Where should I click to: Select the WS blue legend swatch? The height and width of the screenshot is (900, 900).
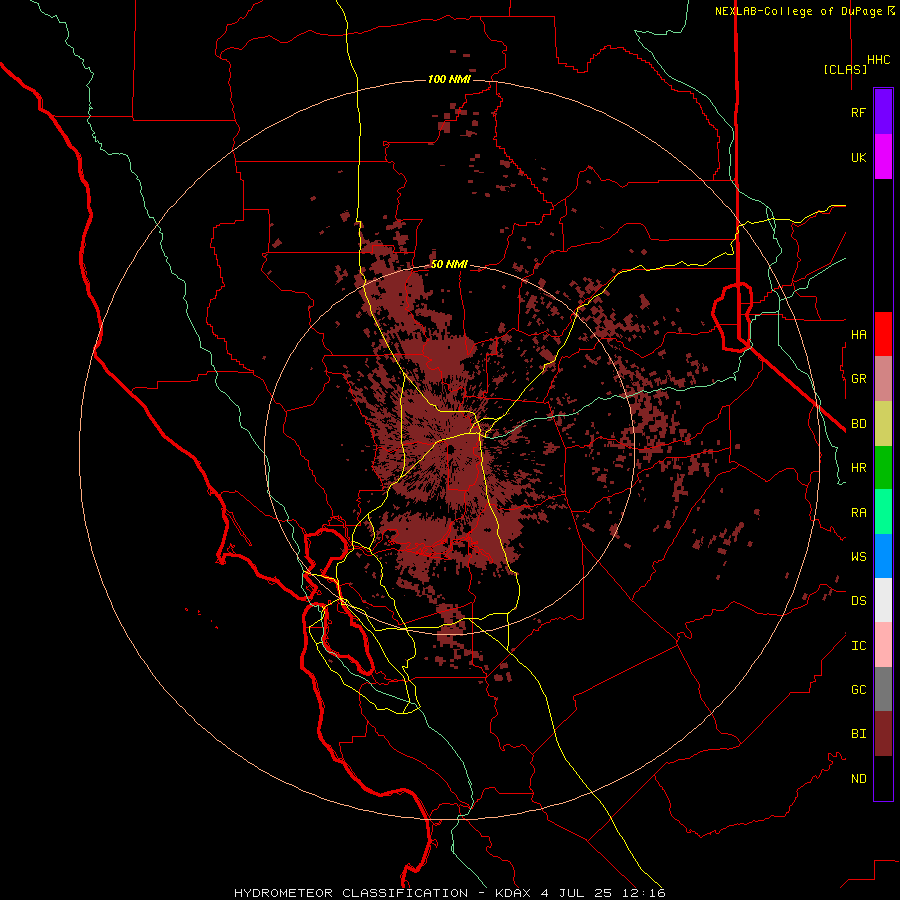click(x=883, y=556)
